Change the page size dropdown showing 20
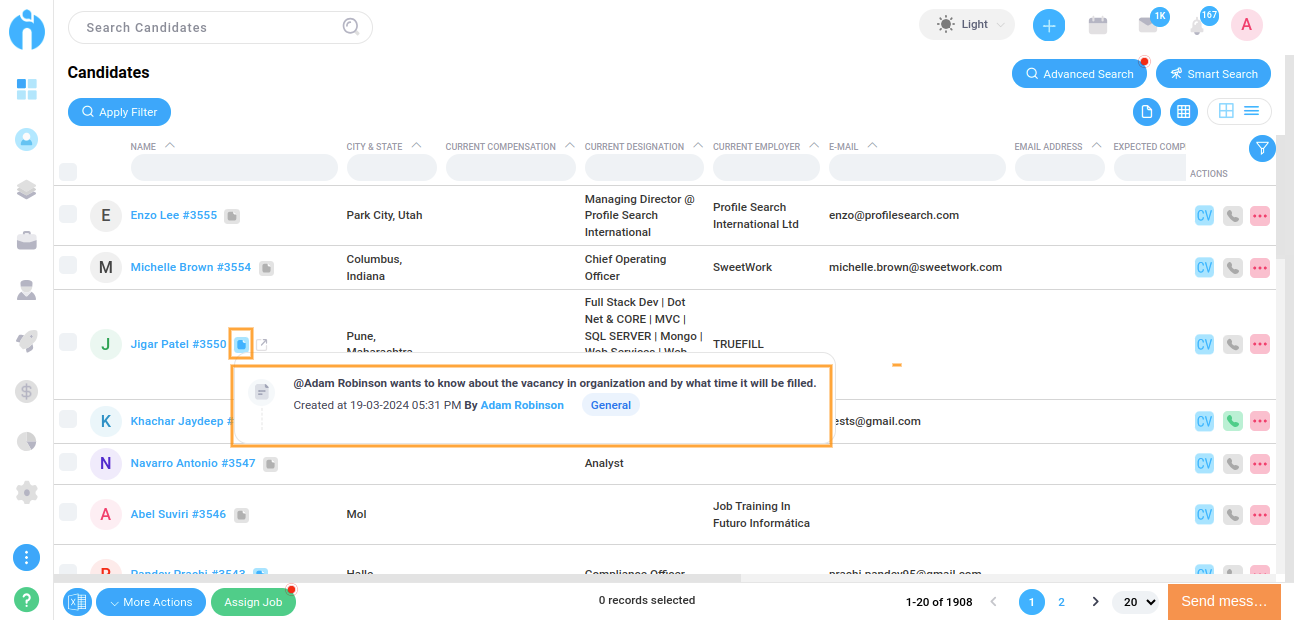This screenshot has width=1294, height=620. point(1139,602)
